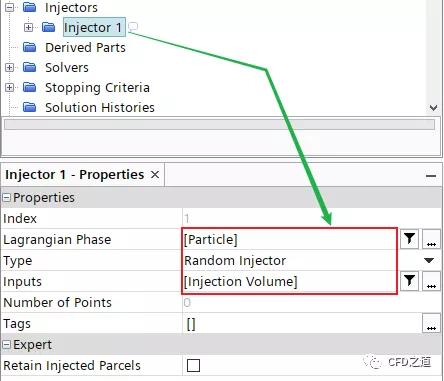Open Lagrangian Phase filter funnel icon
The width and height of the screenshot is (444, 381).
coord(409,239)
